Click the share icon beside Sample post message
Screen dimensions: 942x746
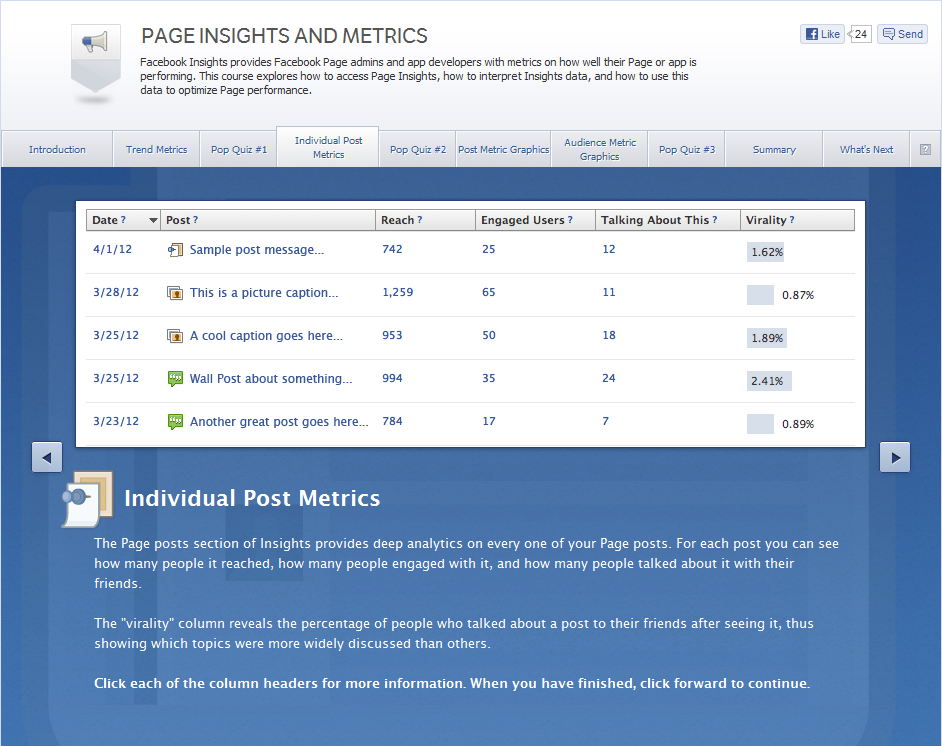coord(175,250)
